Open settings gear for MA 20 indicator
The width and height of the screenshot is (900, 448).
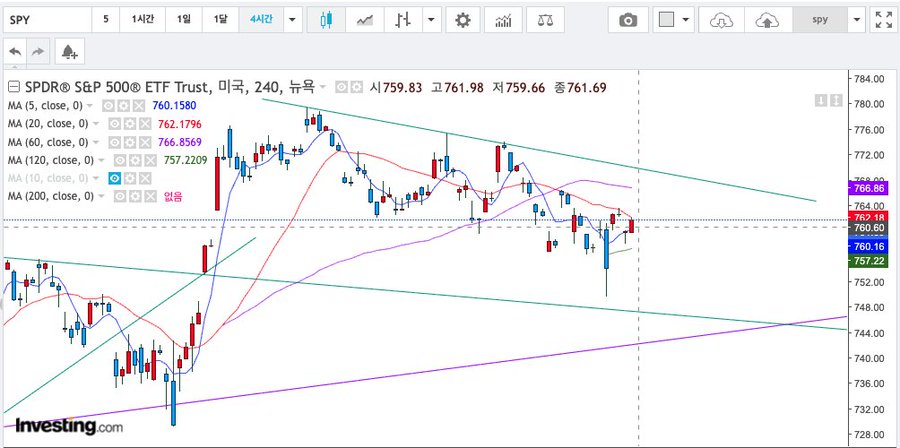click(x=129, y=124)
